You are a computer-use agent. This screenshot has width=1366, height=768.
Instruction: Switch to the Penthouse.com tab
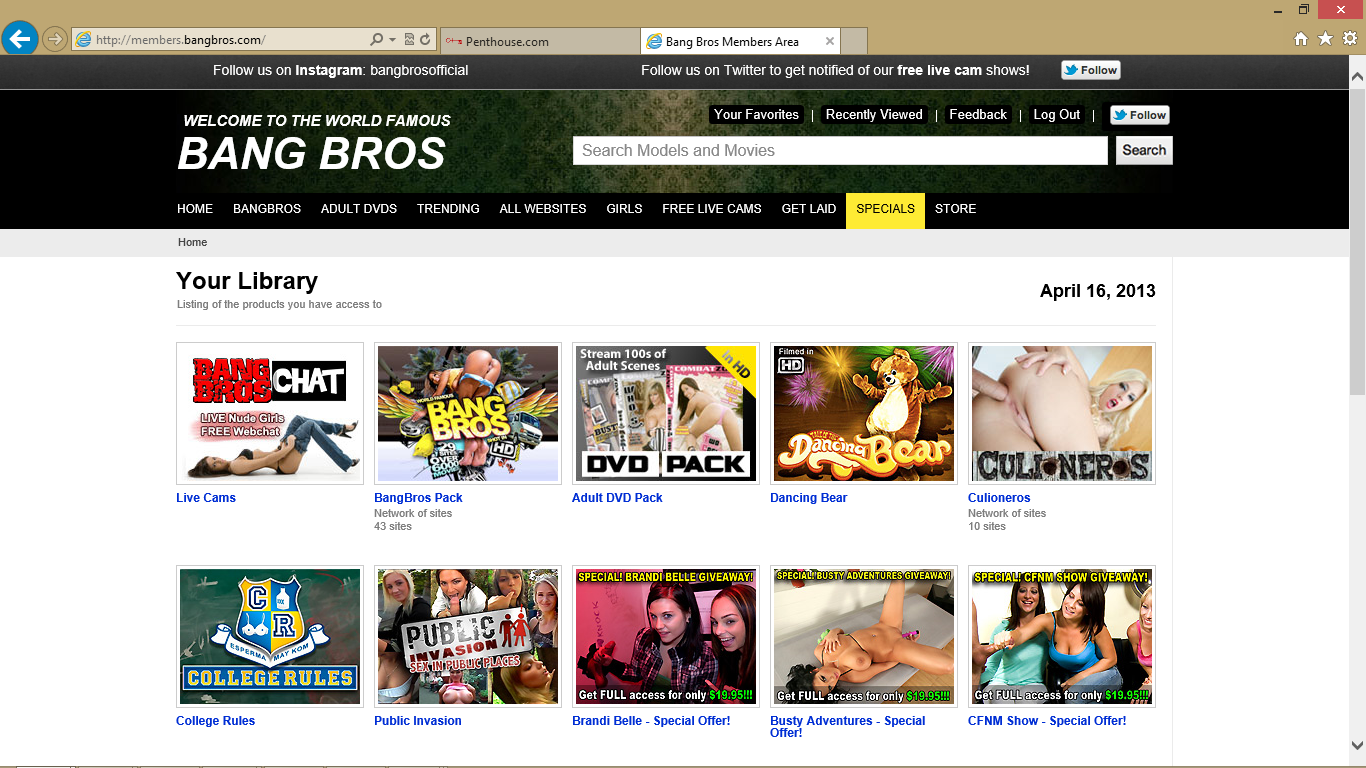[x=540, y=41]
